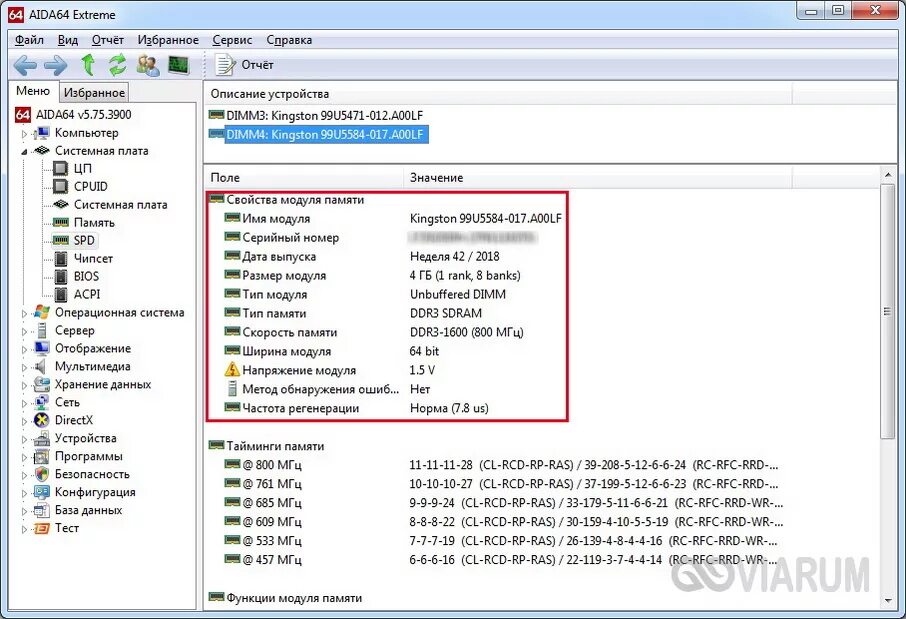Click the Отображение monitor icon
Viewport: 906px width, 619px height.
(x=42, y=349)
